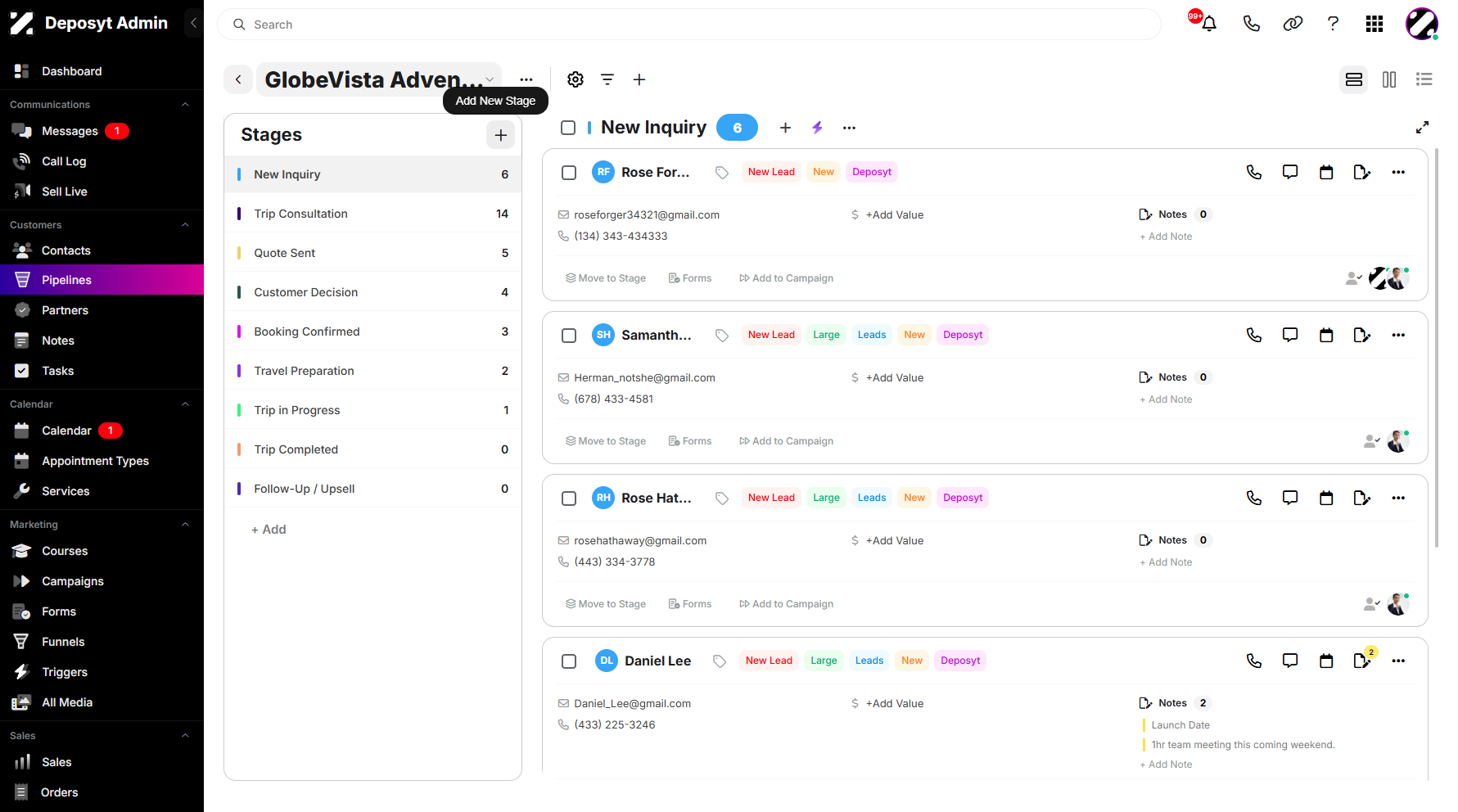The height and width of the screenshot is (812, 1458).
Task: Open pipeline more options ellipsis
Action: pos(526,79)
